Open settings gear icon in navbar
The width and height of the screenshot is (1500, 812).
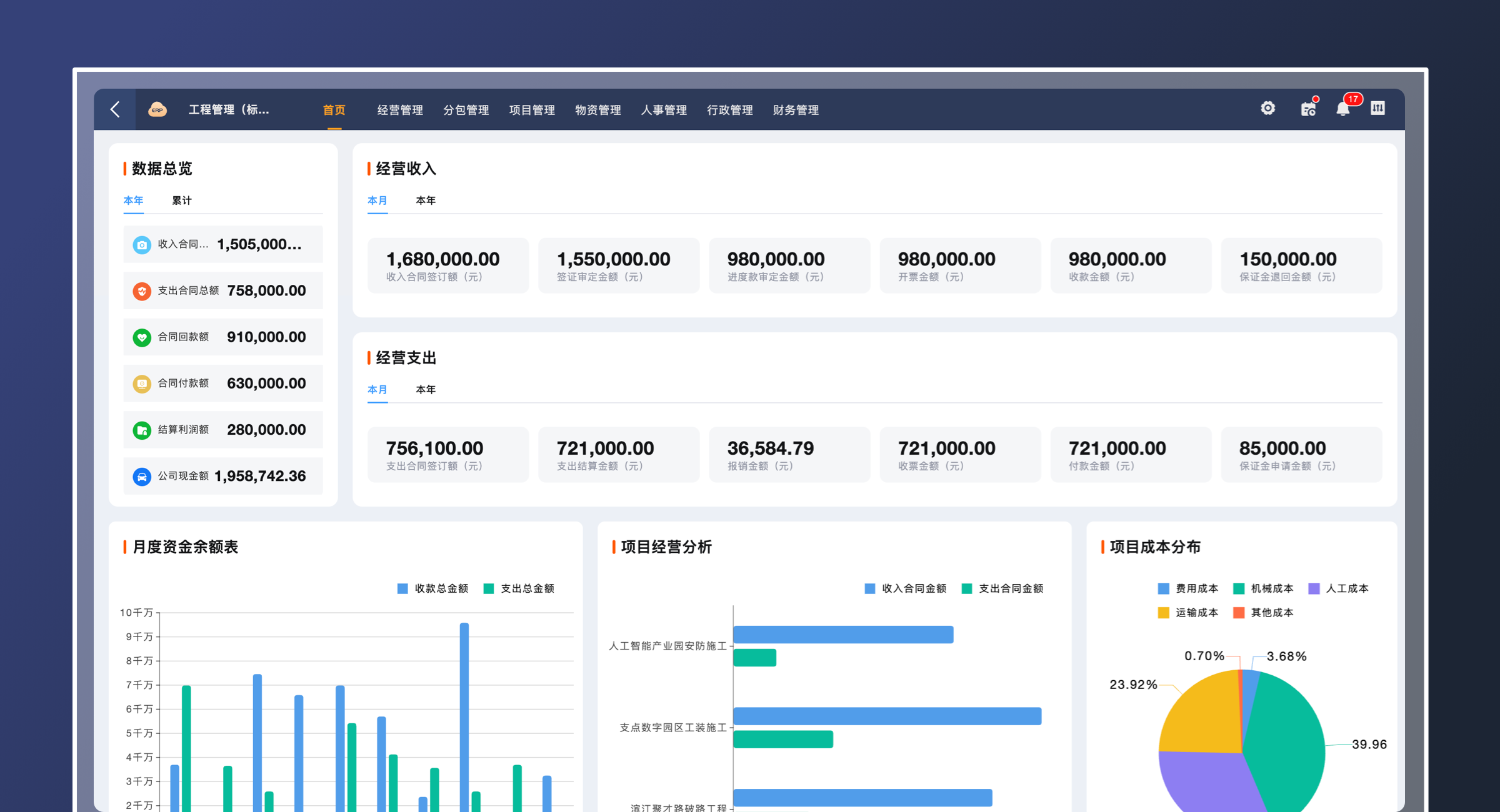[x=1267, y=109]
